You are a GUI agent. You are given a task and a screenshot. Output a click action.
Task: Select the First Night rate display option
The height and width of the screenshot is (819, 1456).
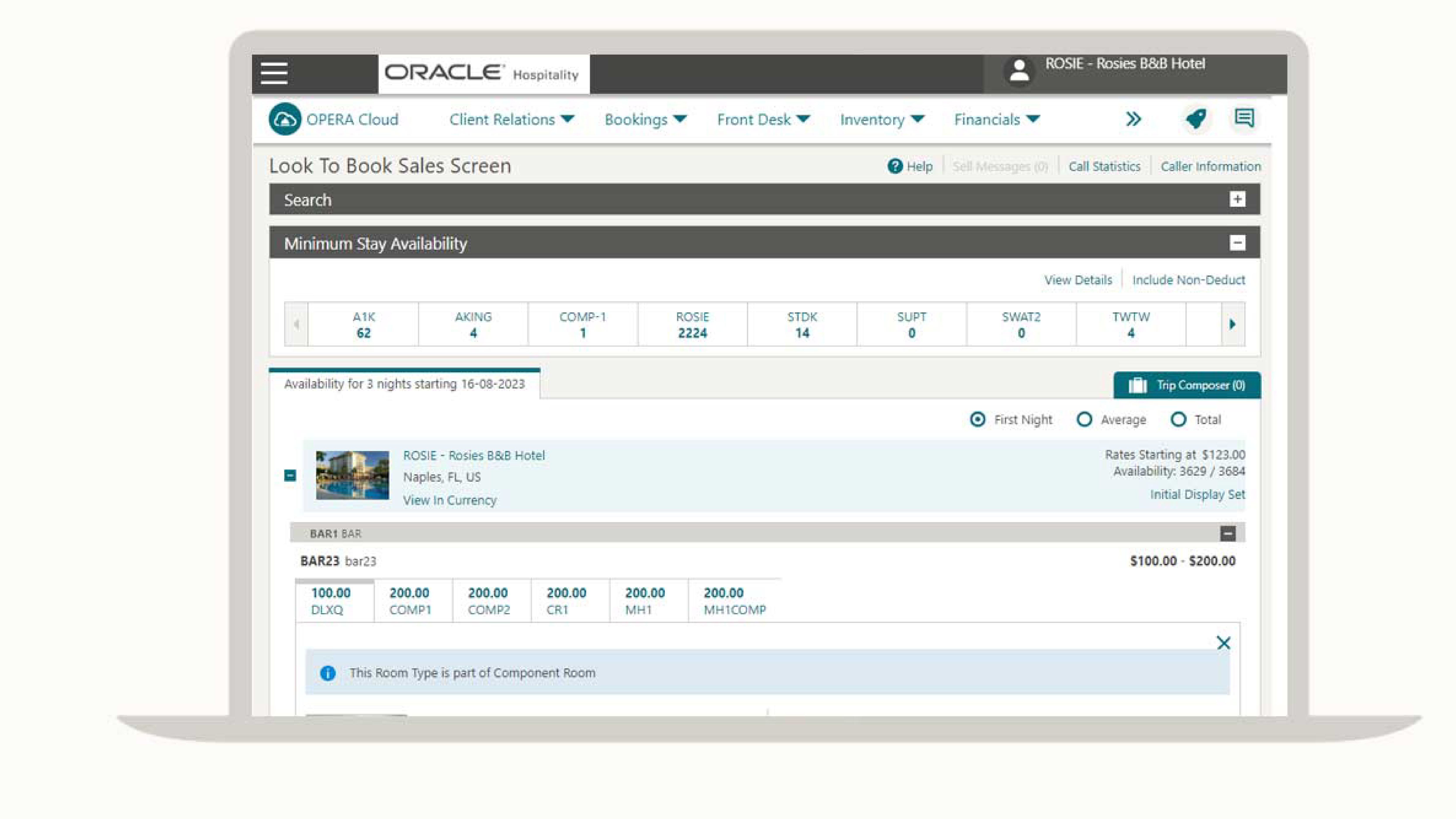tap(977, 419)
